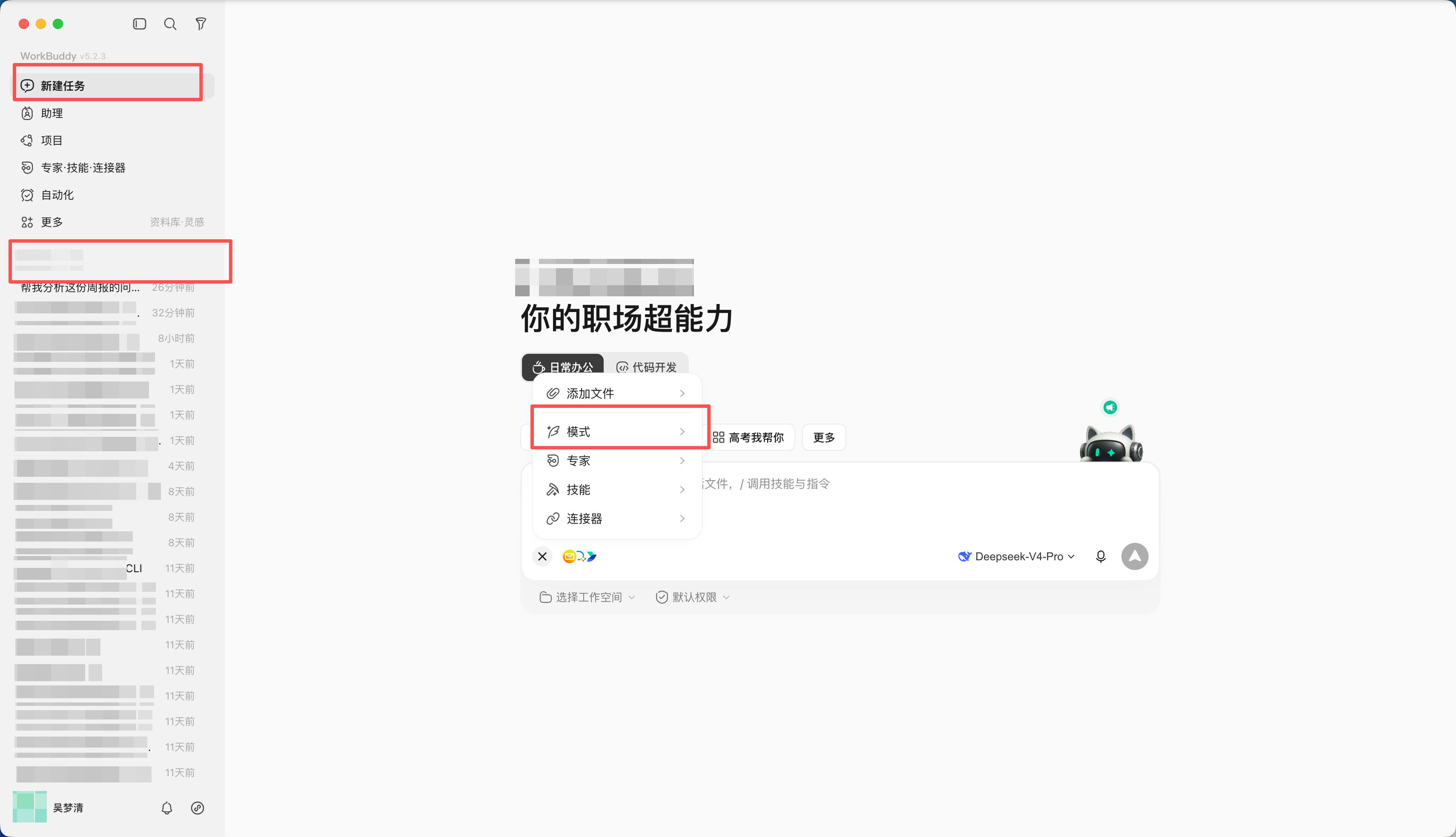This screenshot has width=1456, height=837.
Task: Expand chevron beside 技能 in popup
Action: click(682, 490)
